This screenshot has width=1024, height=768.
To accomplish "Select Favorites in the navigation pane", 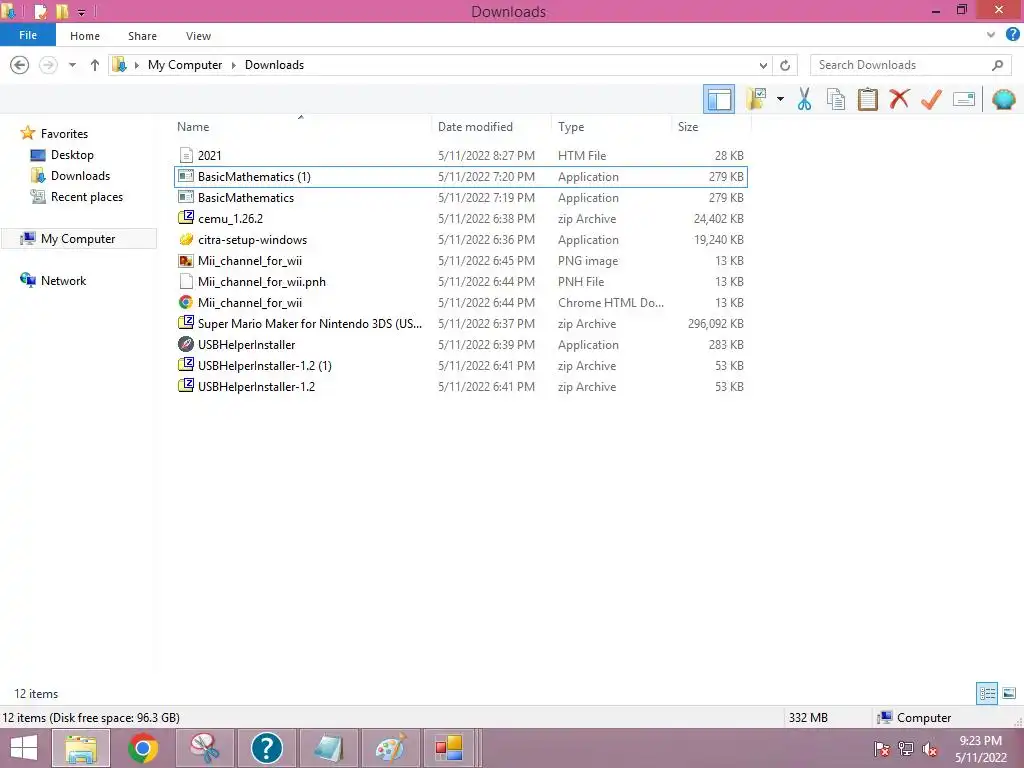I will pos(64,133).
